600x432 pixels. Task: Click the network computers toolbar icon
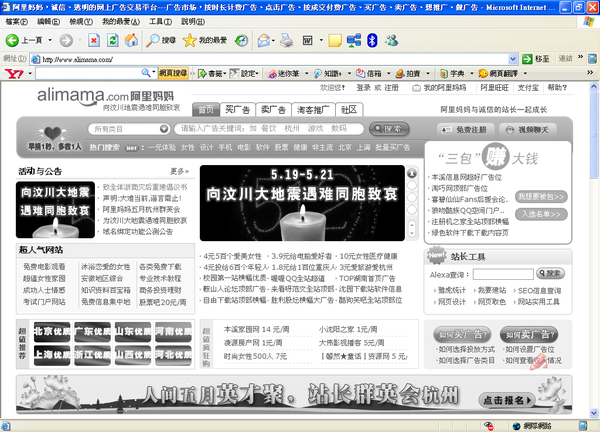354,40
